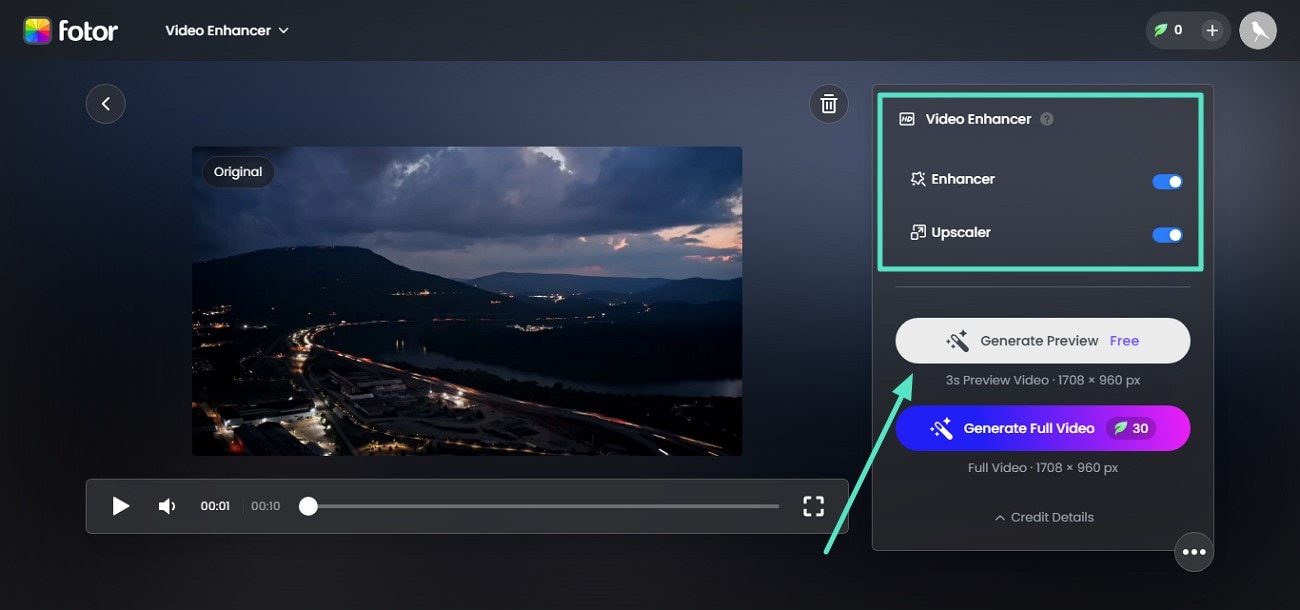Mute audio with the speaker icon

(166, 506)
